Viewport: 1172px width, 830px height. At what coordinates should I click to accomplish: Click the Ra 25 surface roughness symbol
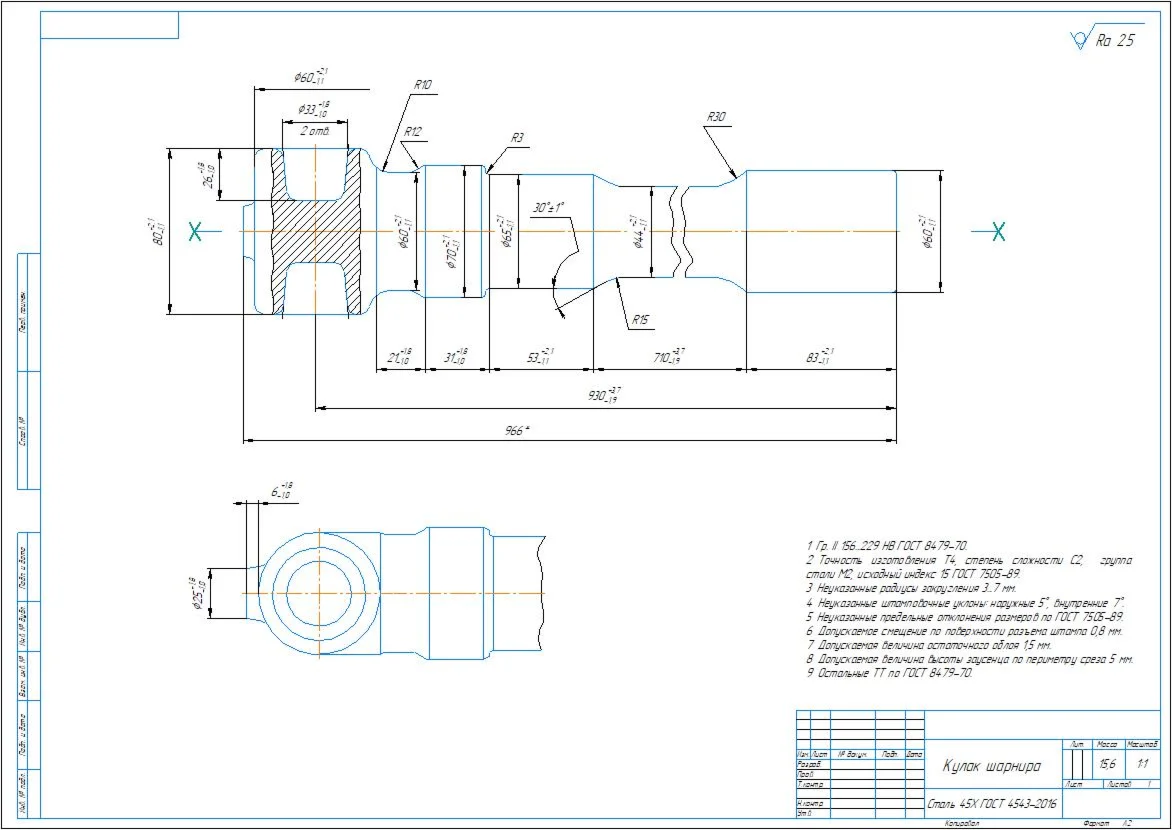point(1102,38)
